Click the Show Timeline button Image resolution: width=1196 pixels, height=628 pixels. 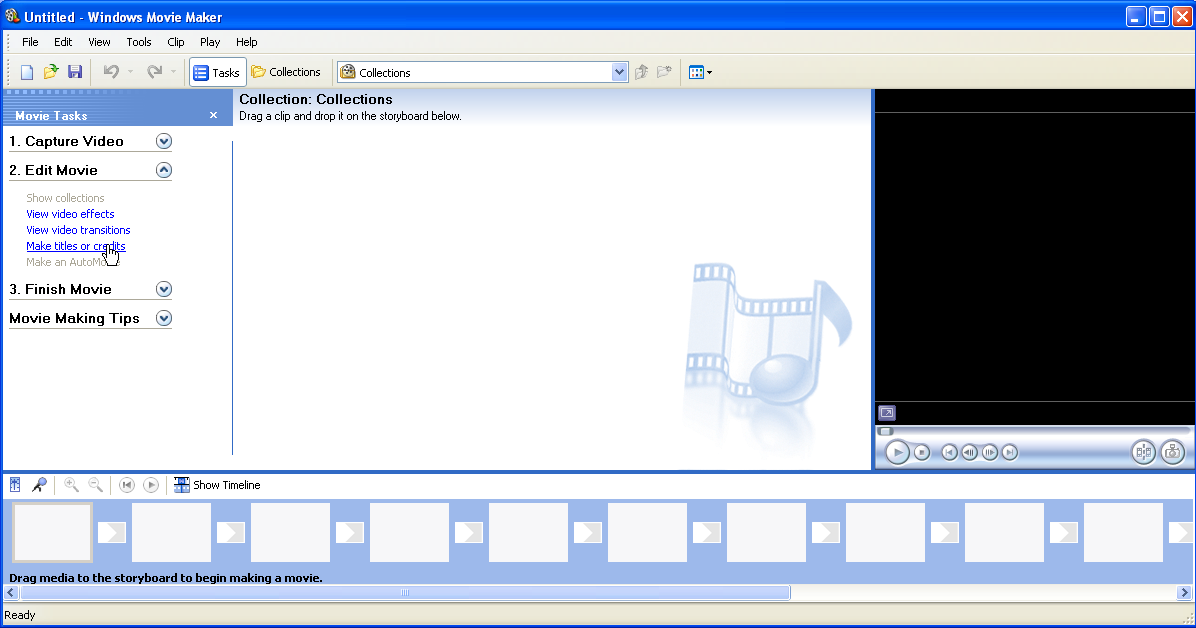[x=217, y=485]
